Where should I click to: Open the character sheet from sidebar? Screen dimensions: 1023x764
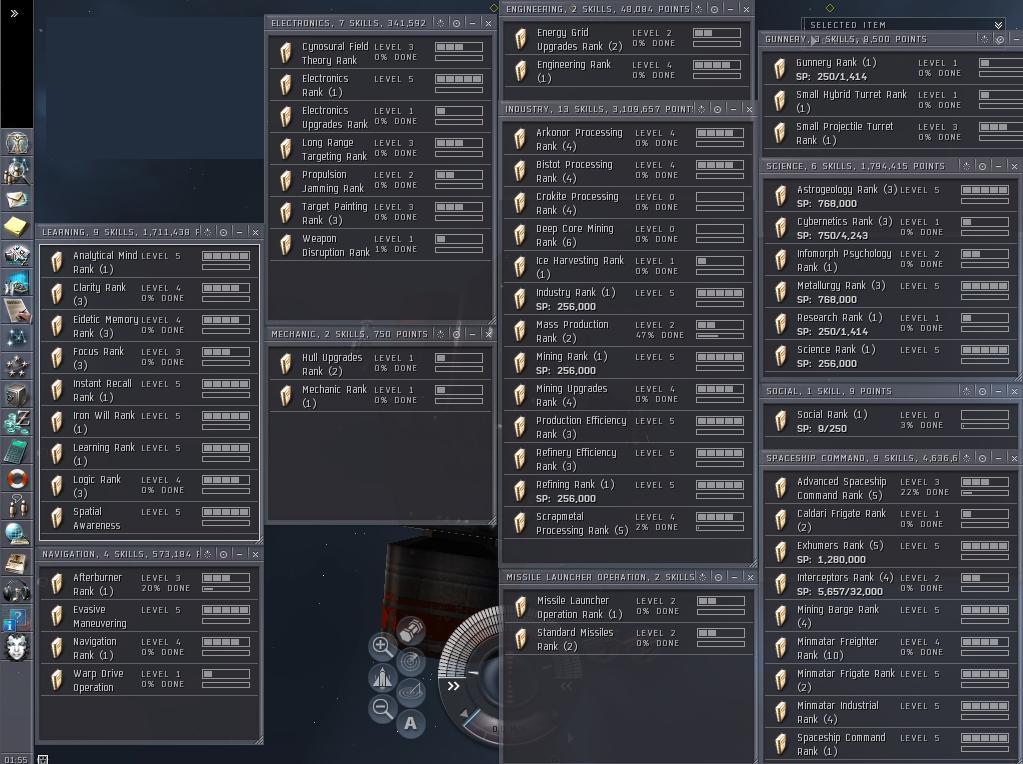tap(16, 142)
